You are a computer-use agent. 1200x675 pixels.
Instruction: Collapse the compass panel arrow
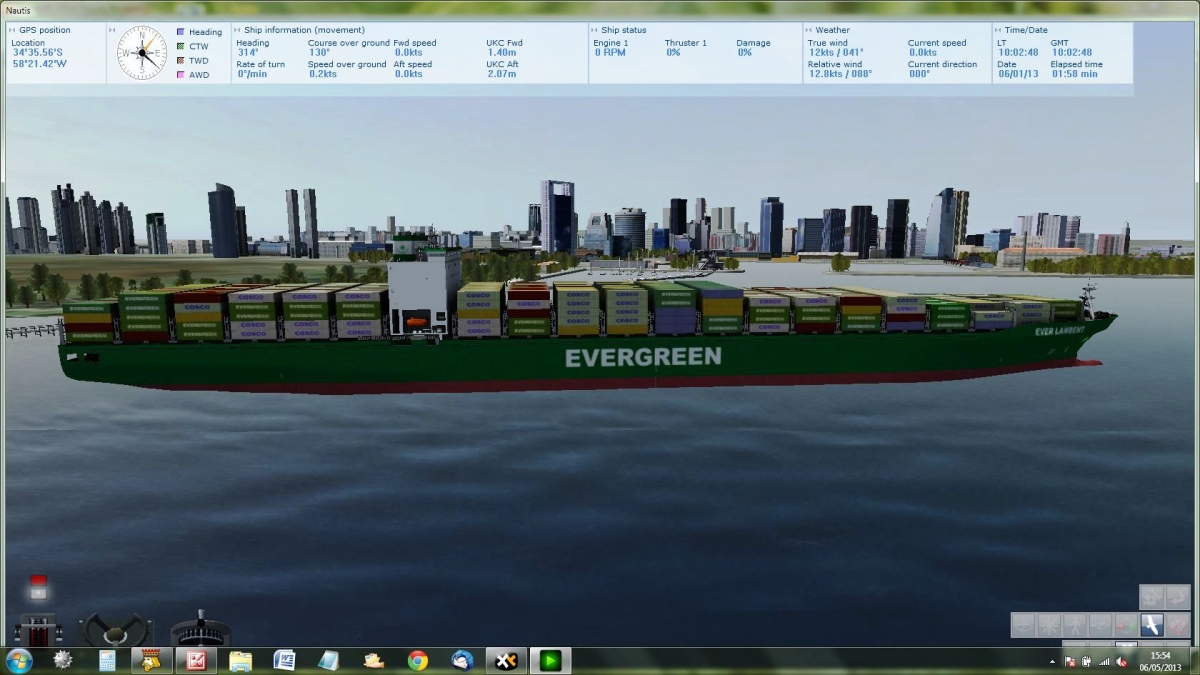(113, 30)
